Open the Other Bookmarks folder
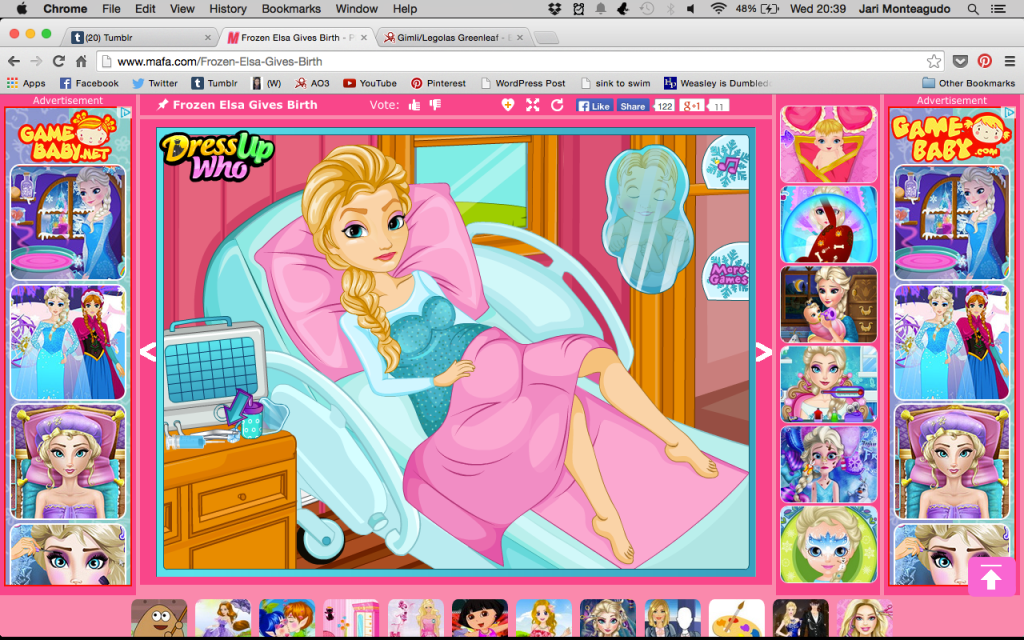The width and height of the screenshot is (1024, 640). pos(968,83)
